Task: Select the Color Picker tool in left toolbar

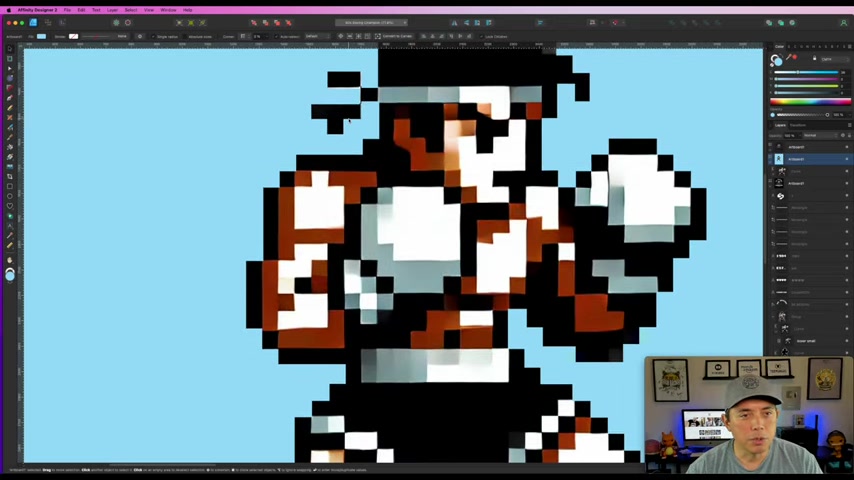Action: (10, 235)
